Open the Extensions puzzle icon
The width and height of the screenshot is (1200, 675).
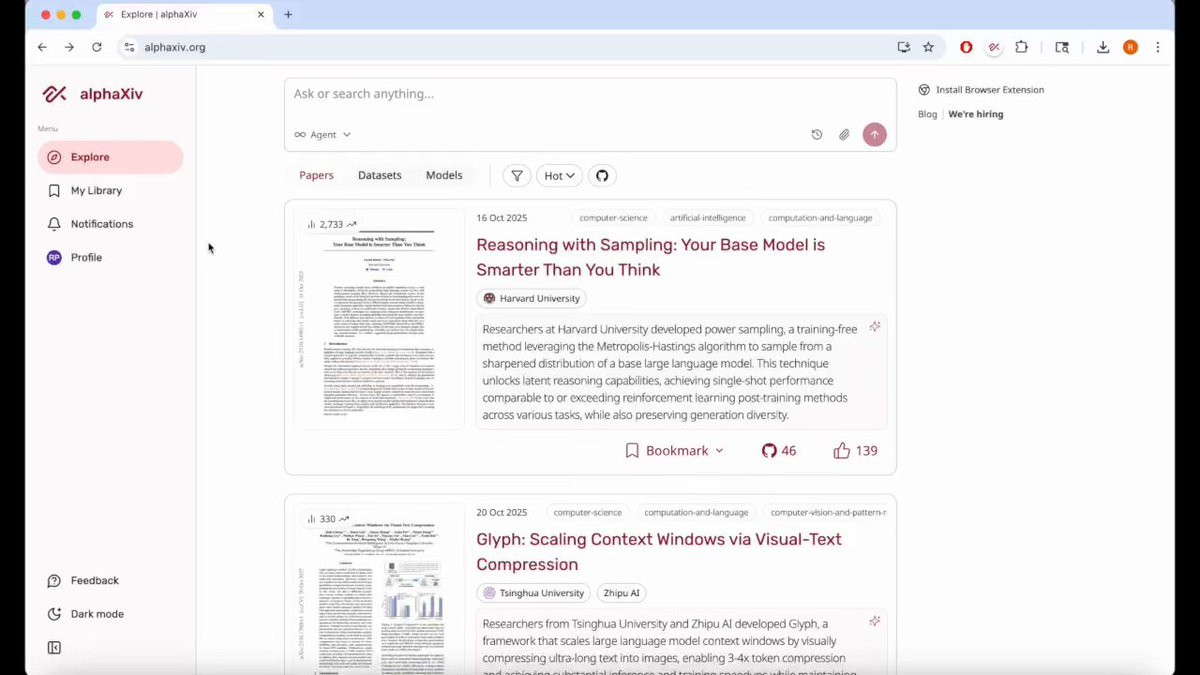[1021, 47]
